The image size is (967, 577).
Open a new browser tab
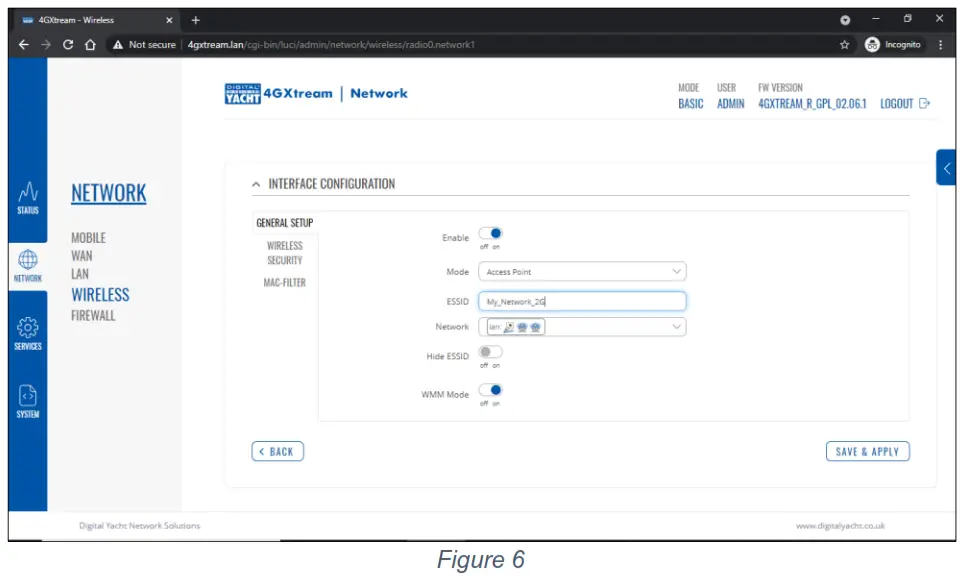195,20
